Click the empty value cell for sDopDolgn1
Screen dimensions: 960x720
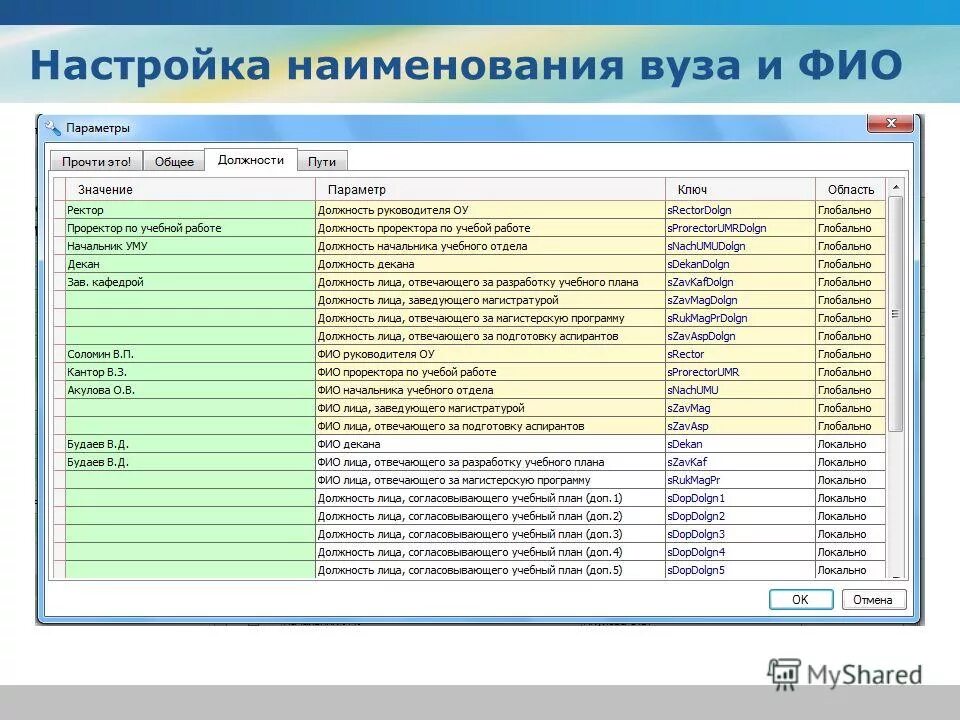click(190, 498)
